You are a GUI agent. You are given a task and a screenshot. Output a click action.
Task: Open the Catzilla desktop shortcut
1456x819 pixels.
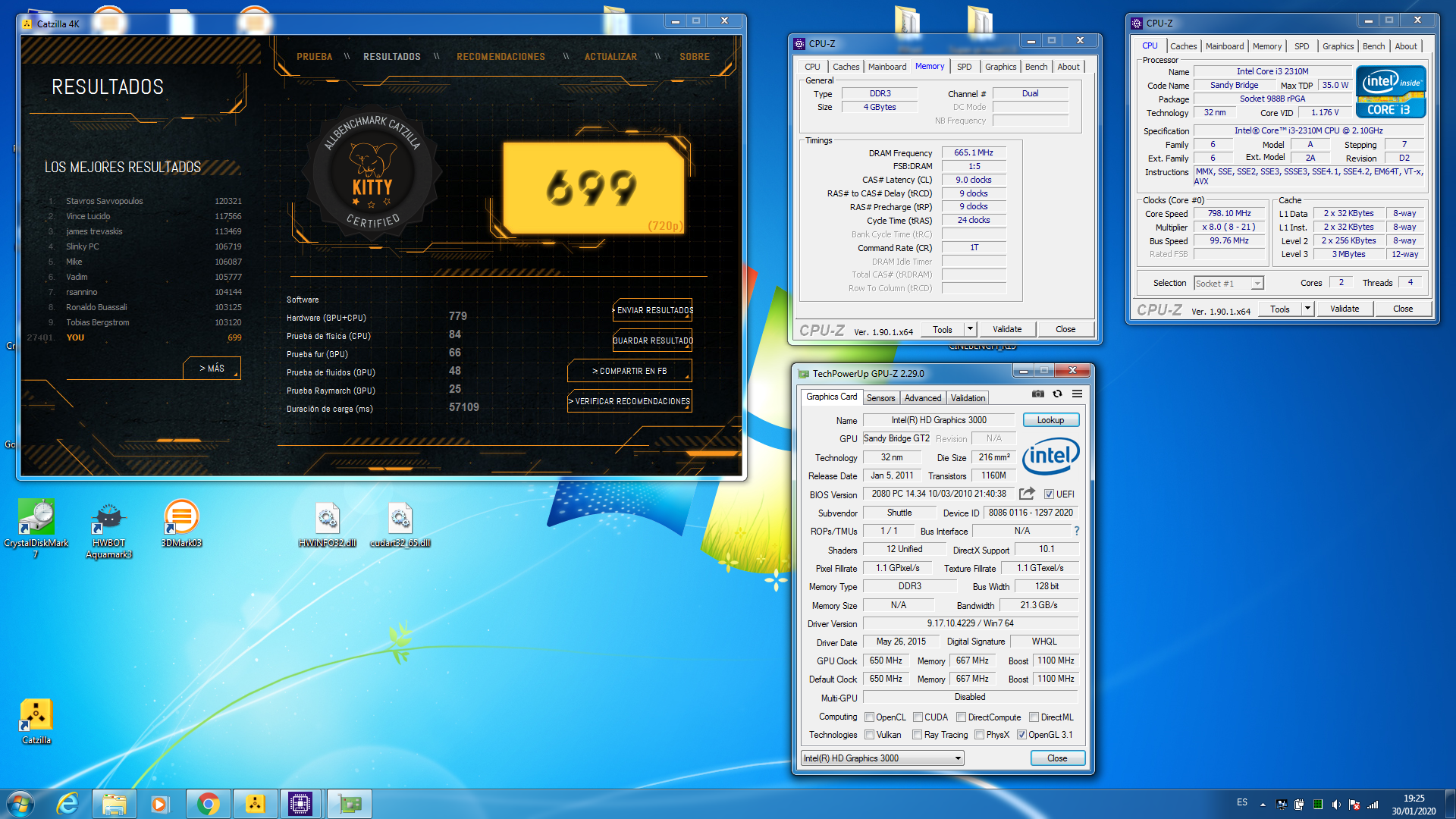[36, 721]
